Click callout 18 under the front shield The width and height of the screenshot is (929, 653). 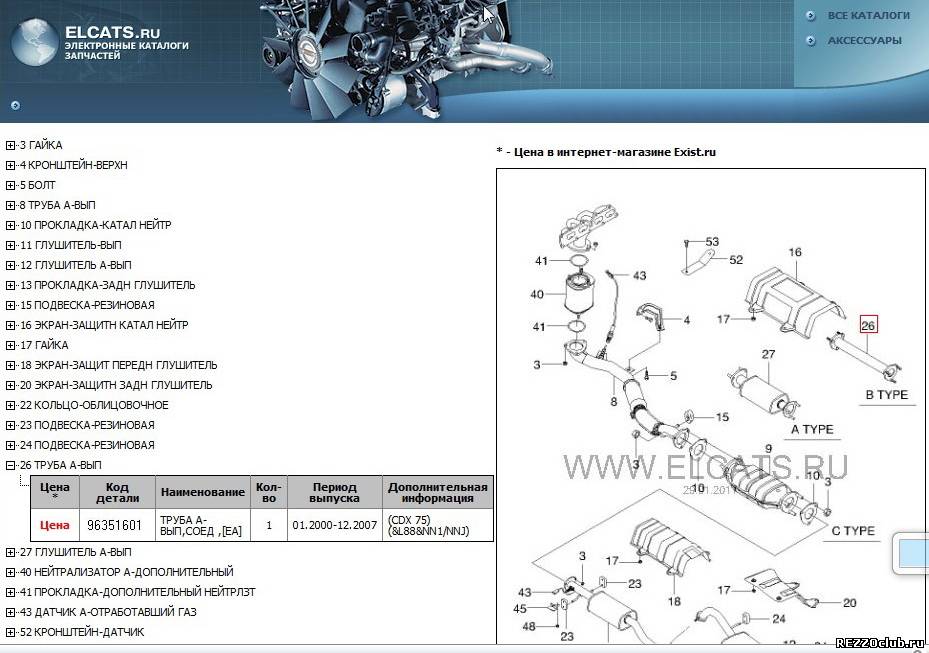(x=674, y=601)
